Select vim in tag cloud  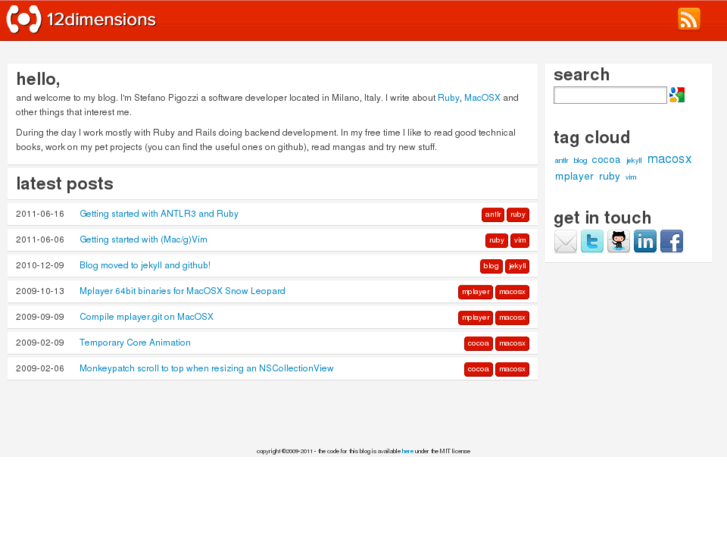point(631,177)
